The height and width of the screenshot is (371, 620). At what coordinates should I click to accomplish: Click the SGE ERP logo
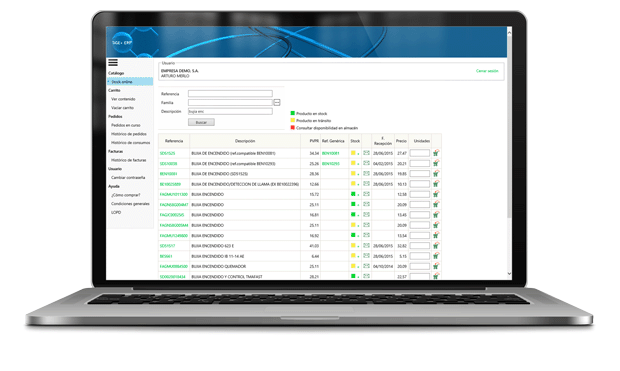(x=122, y=42)
